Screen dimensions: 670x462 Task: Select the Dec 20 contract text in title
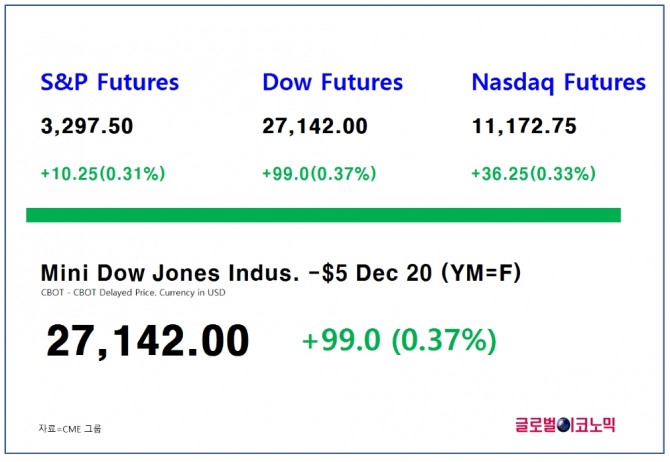pos(406,273)
